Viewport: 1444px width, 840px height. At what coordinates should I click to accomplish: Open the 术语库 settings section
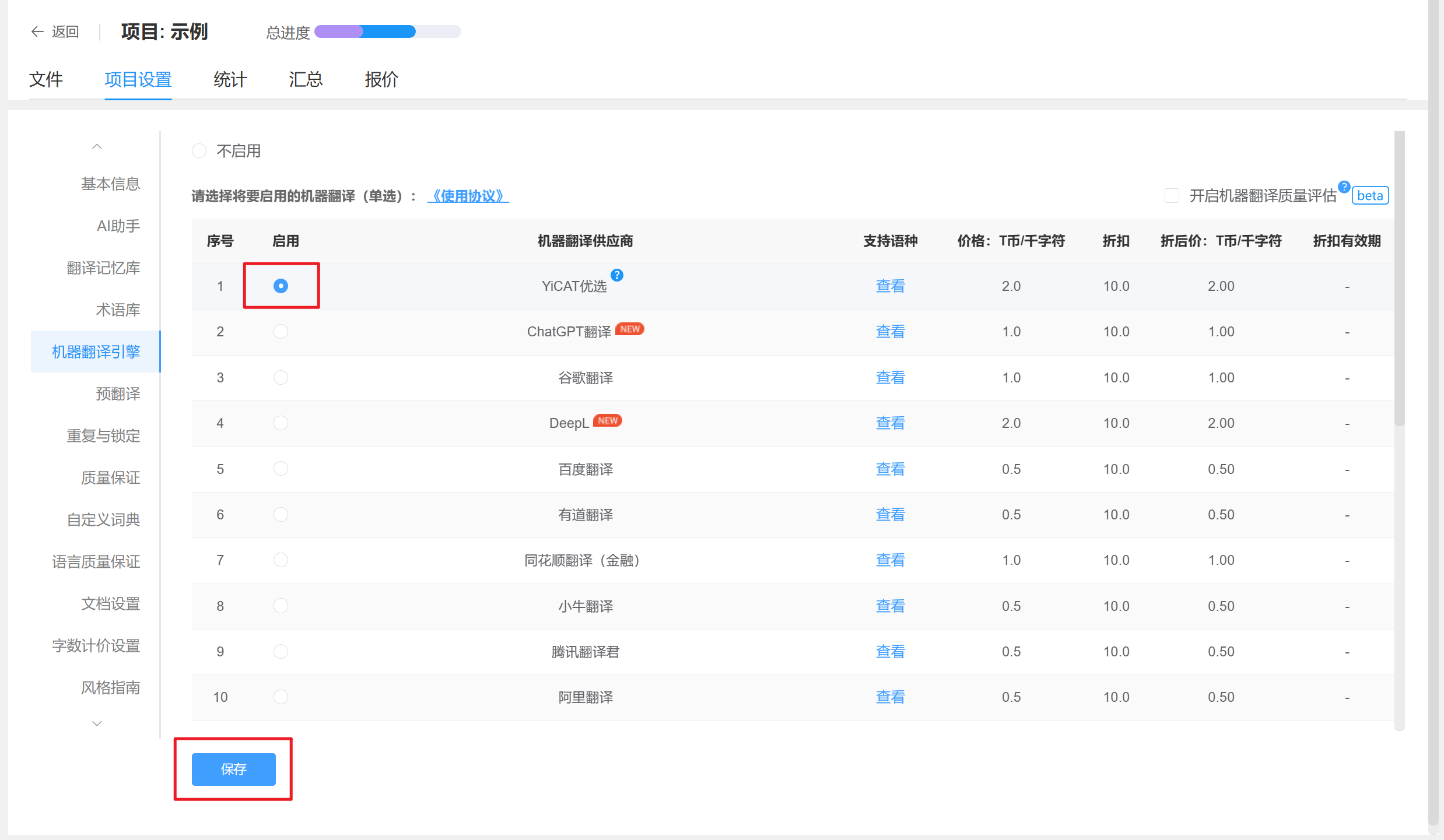[x=117, y=310]
